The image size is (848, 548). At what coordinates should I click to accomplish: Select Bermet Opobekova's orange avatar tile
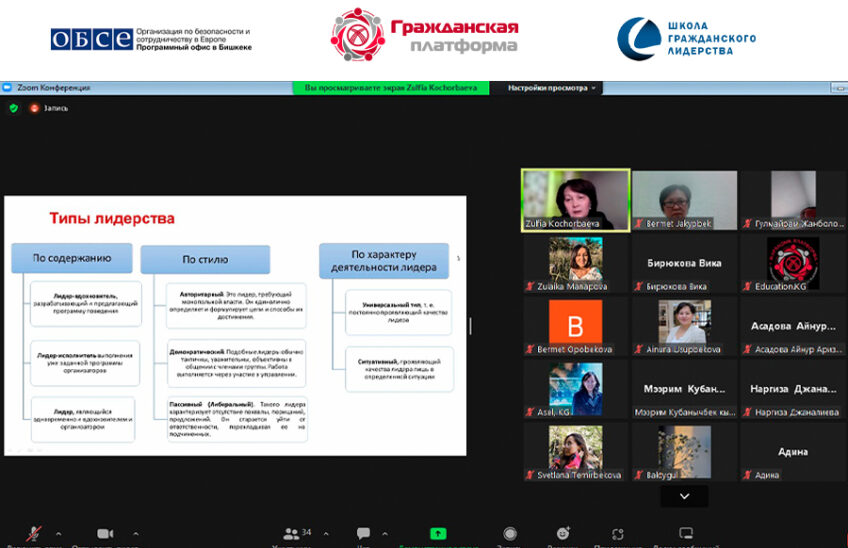[575, 327]
